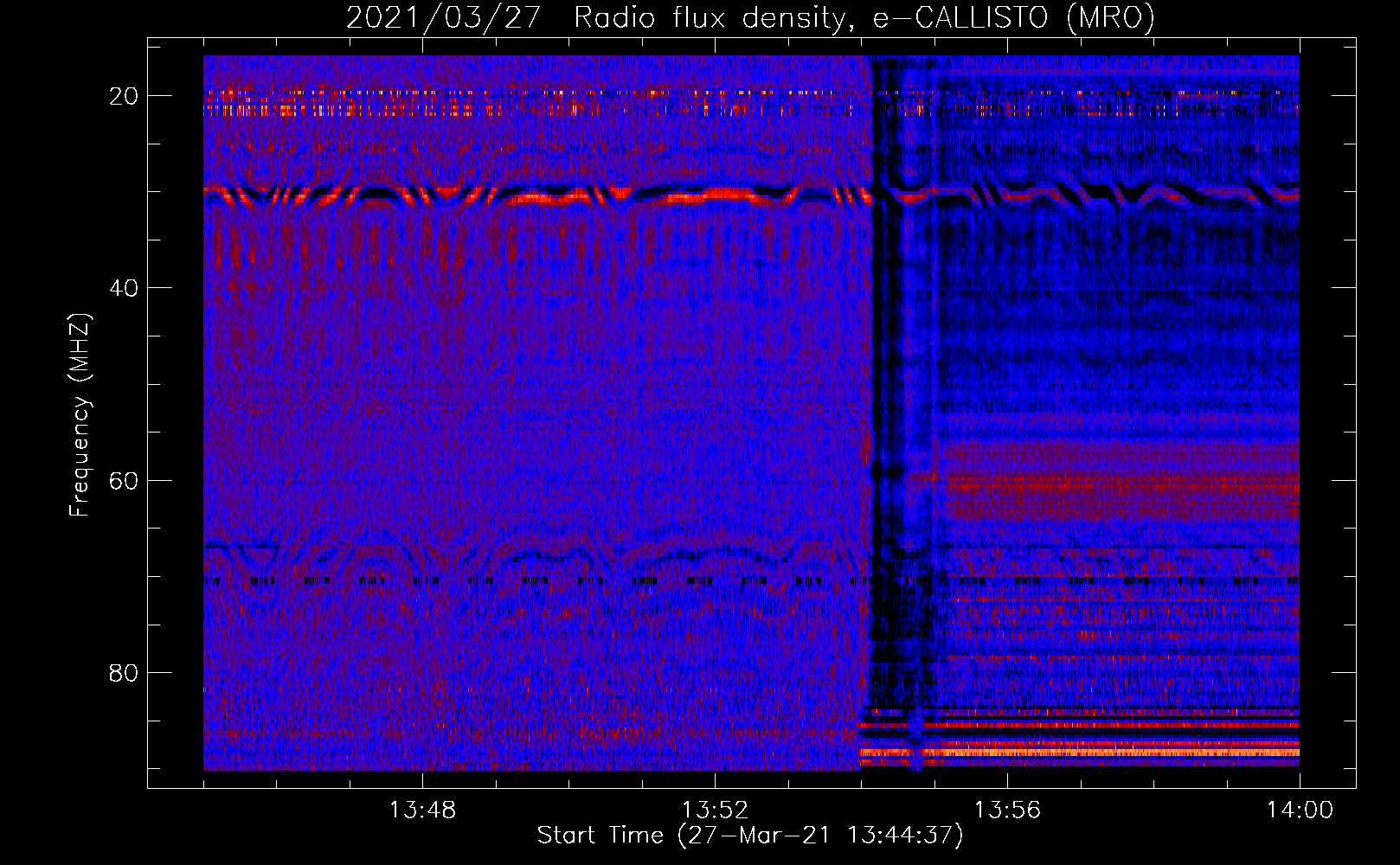Click the 80 frequency tick label

(x=124, y=672)
